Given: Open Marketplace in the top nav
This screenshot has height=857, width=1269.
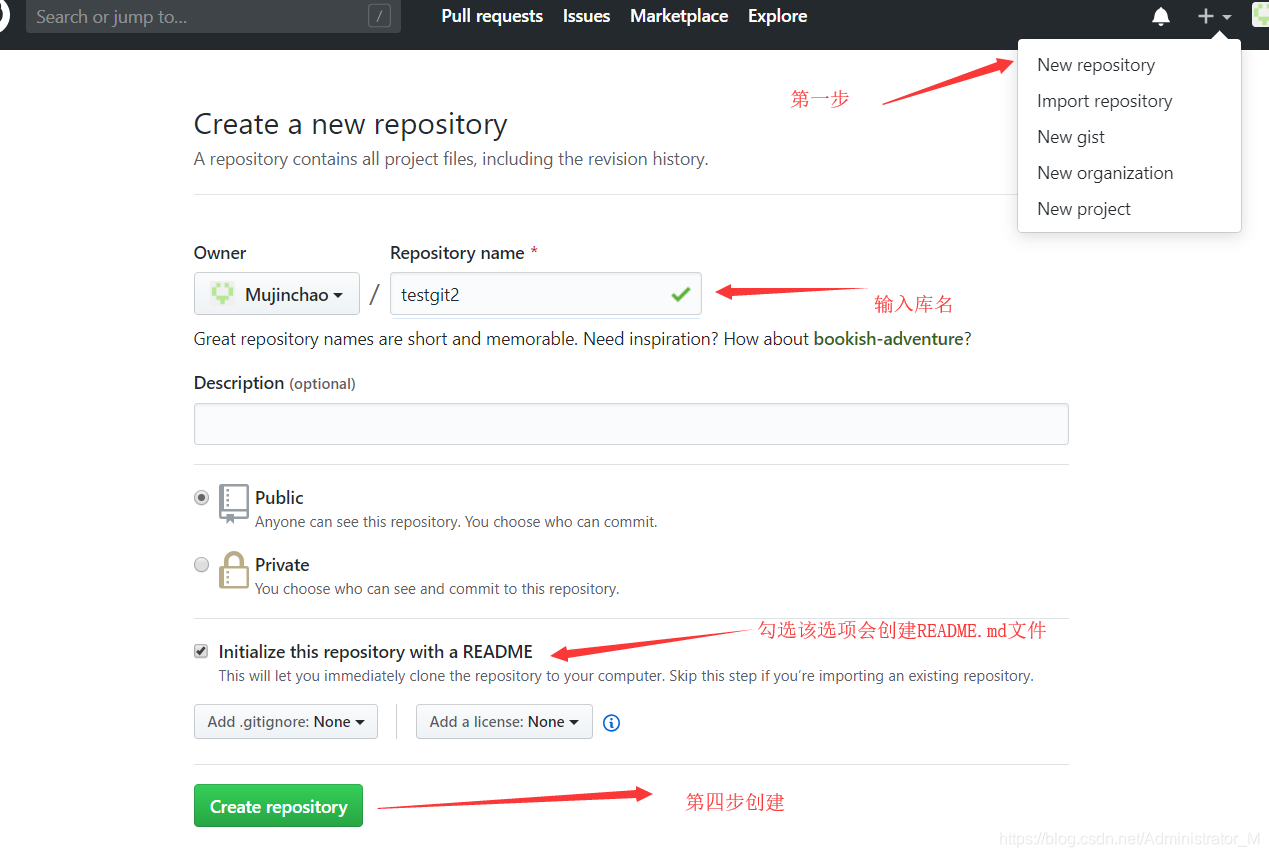Looking at the screenshot, I should pos(679,16).
